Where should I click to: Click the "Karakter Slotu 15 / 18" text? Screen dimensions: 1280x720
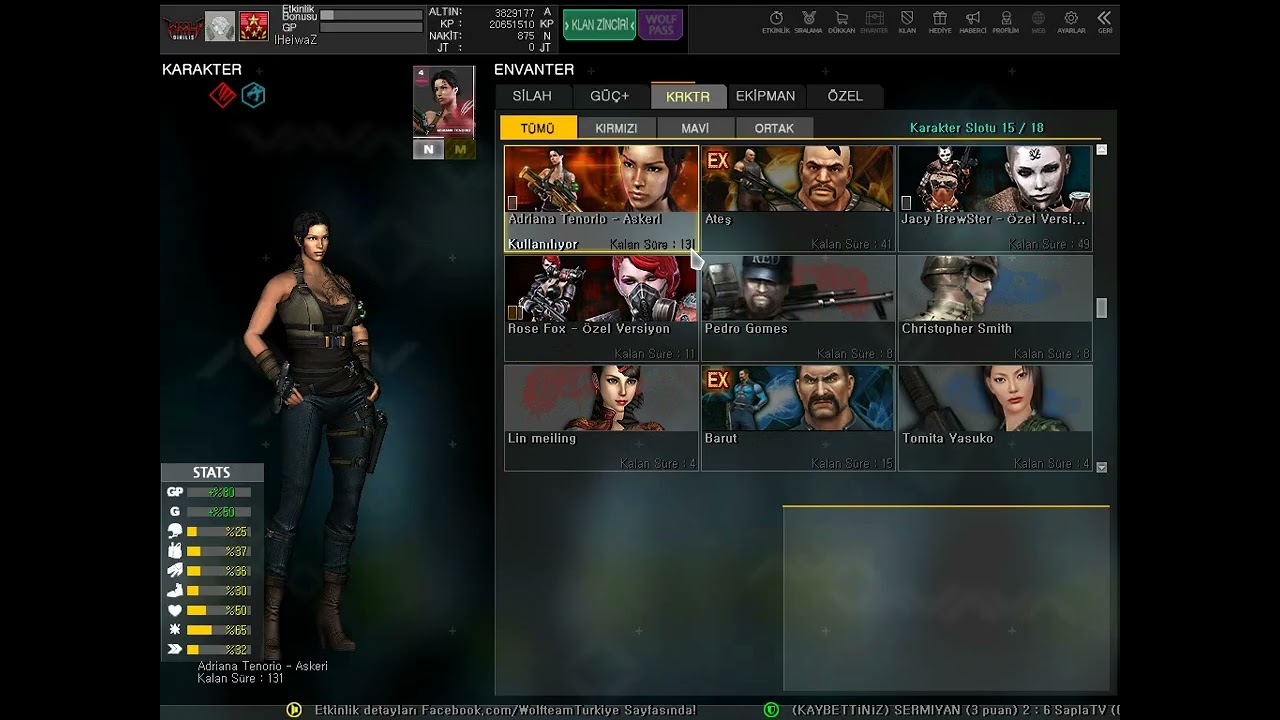(976, 128)
